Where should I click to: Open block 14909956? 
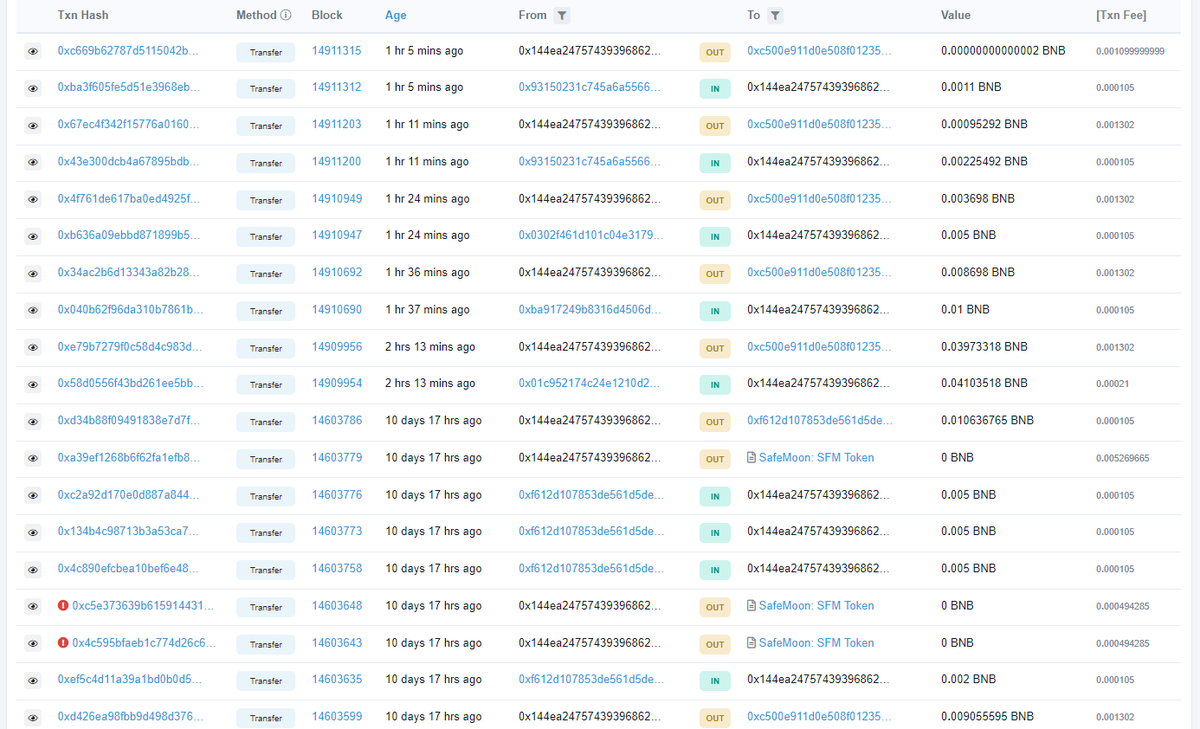337,346
